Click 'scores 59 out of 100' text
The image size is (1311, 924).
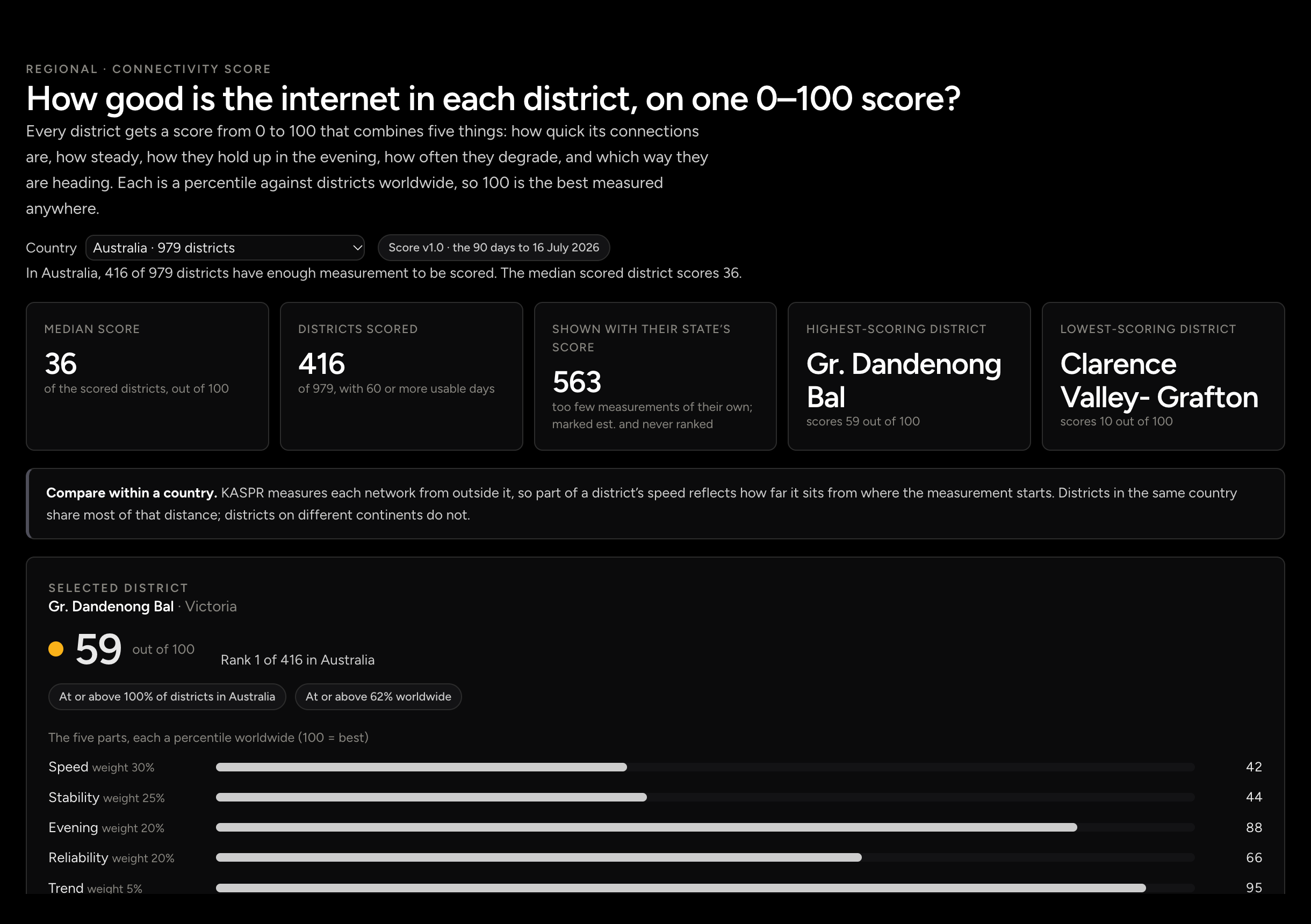point(863,422)
